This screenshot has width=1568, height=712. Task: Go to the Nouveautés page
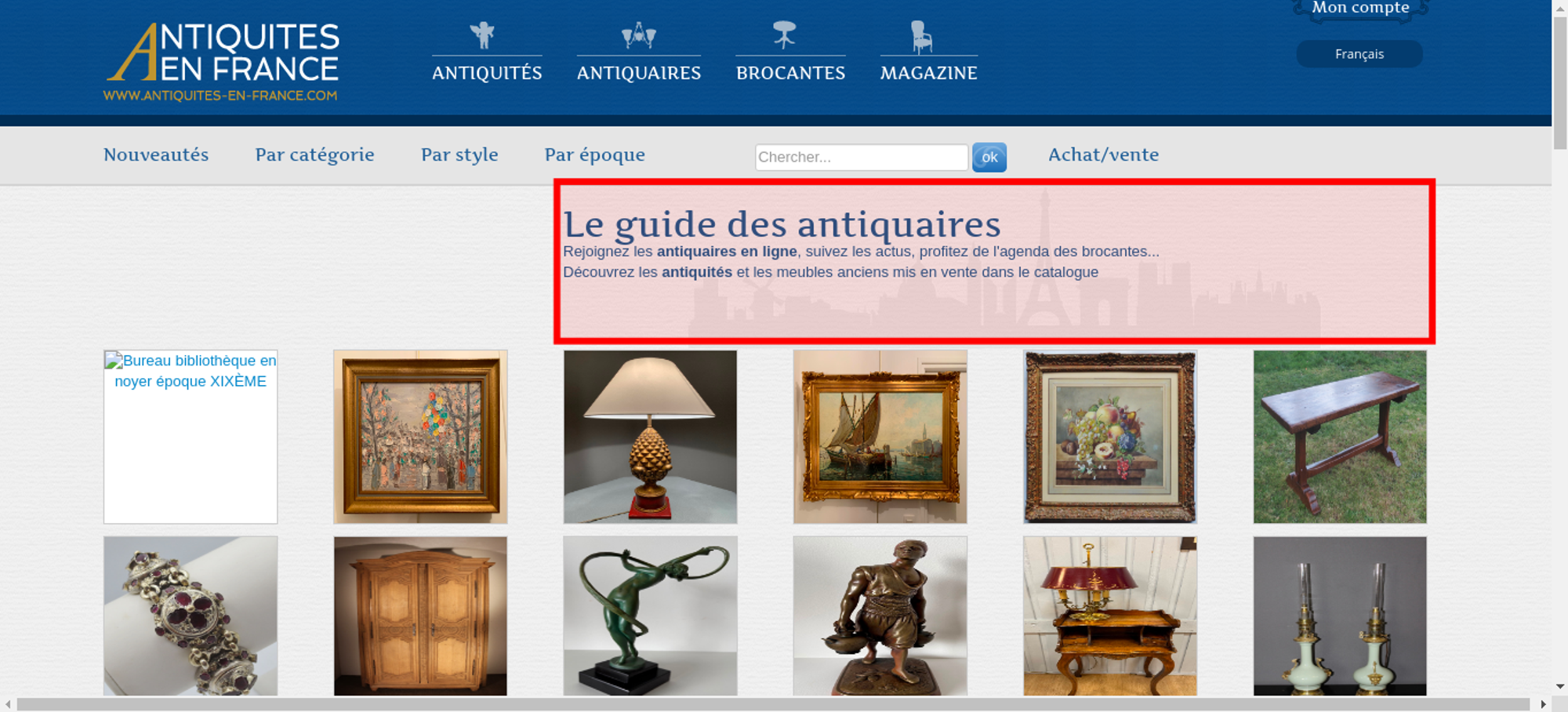[x=156, y=154]
